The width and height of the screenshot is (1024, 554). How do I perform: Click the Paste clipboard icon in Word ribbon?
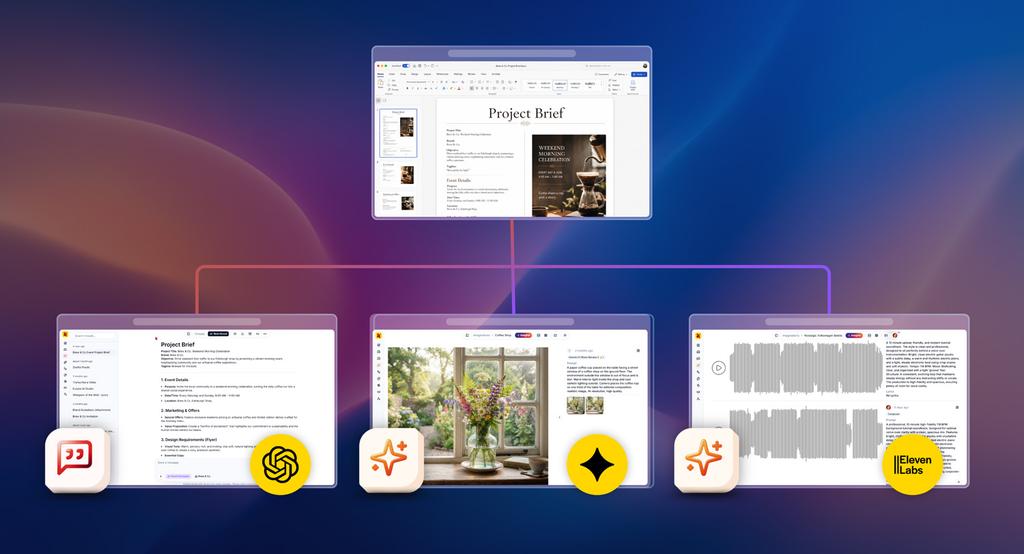point(381,84)
